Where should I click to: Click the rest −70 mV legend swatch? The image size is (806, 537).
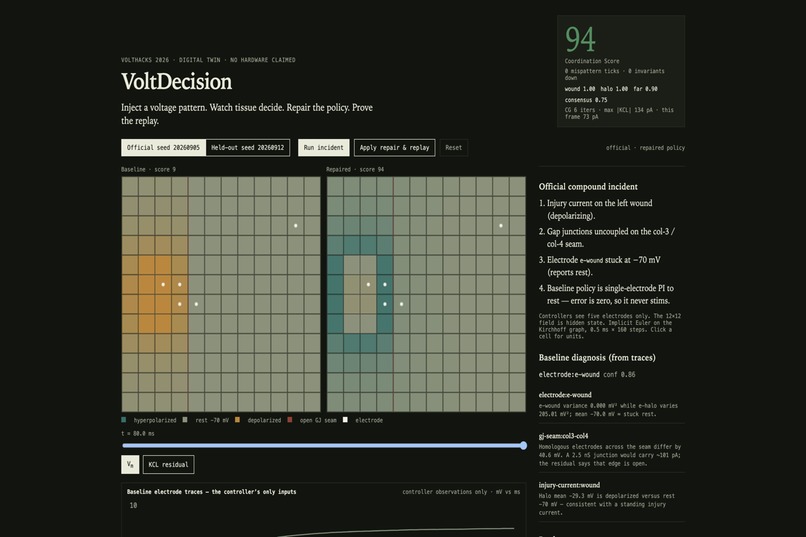coord(185,420)
